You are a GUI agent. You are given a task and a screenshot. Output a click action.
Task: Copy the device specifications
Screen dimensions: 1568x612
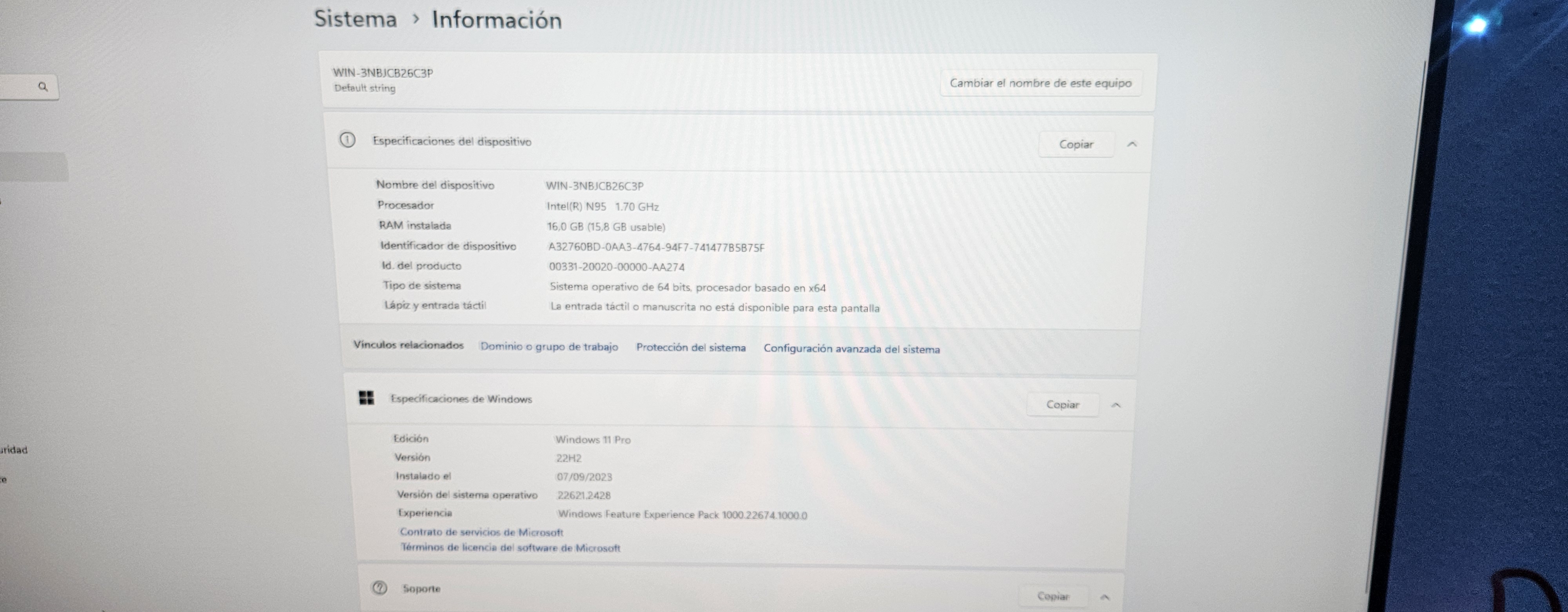click(x=1076, y=144)
